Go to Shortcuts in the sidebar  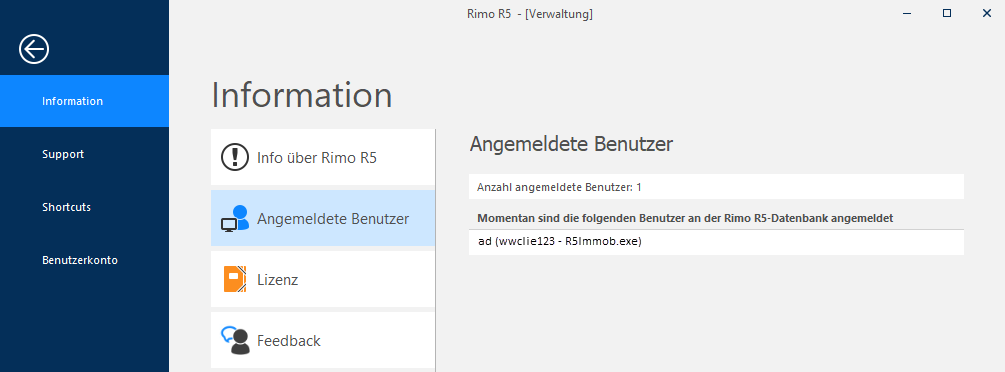pyautogui.click(x=85, y=207)
